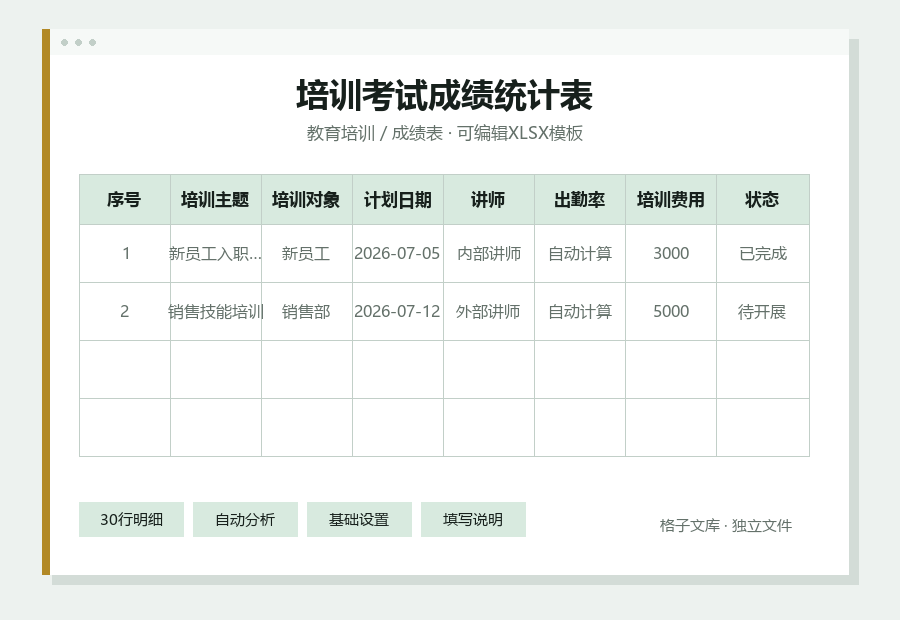This screenshot has height=620, width=900.
Task: Click the 待开展 status cell
Action: click(x=762, y=312)
